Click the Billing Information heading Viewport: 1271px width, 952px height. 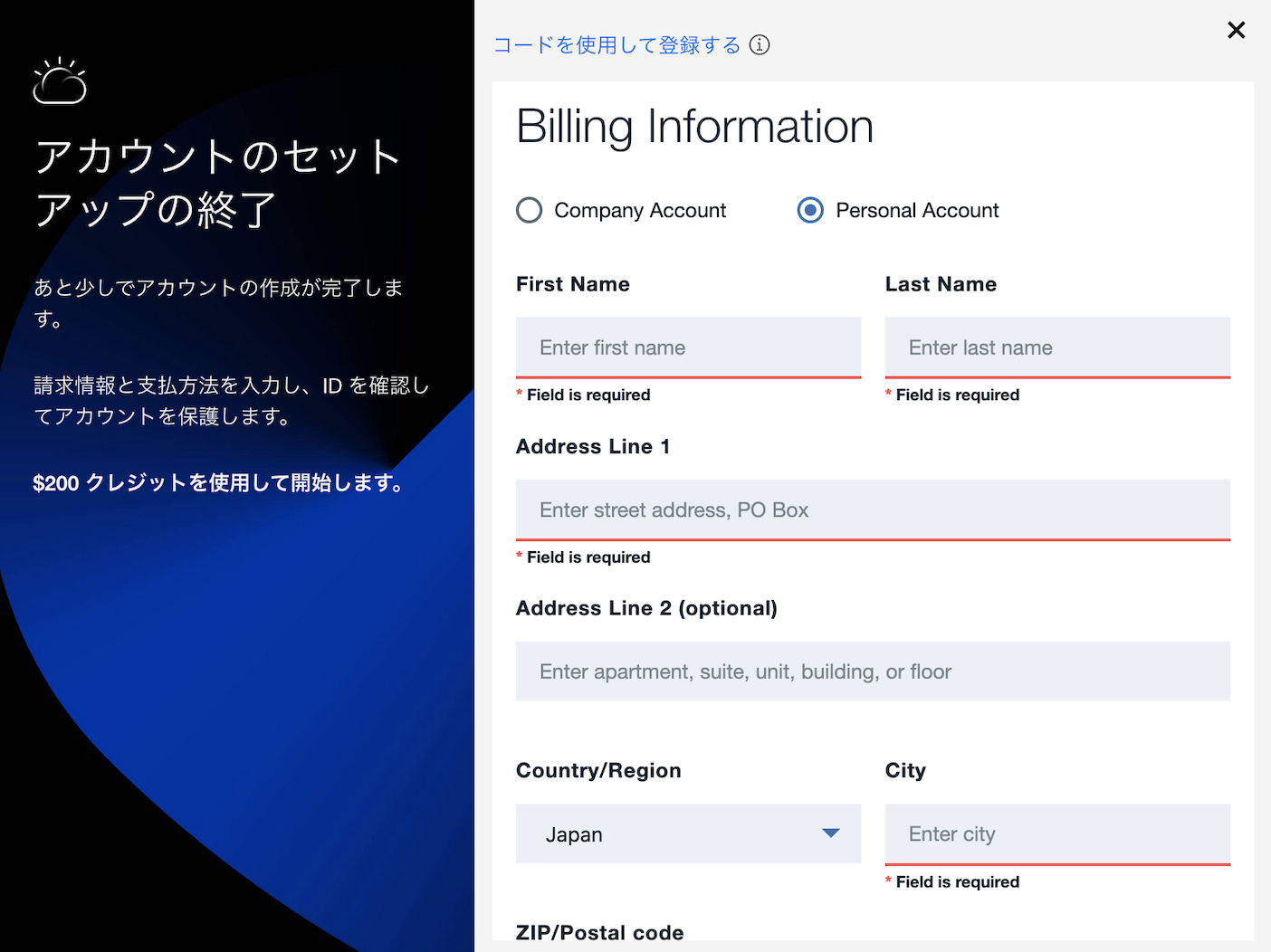pyautogui.click(x=694, y=126)
